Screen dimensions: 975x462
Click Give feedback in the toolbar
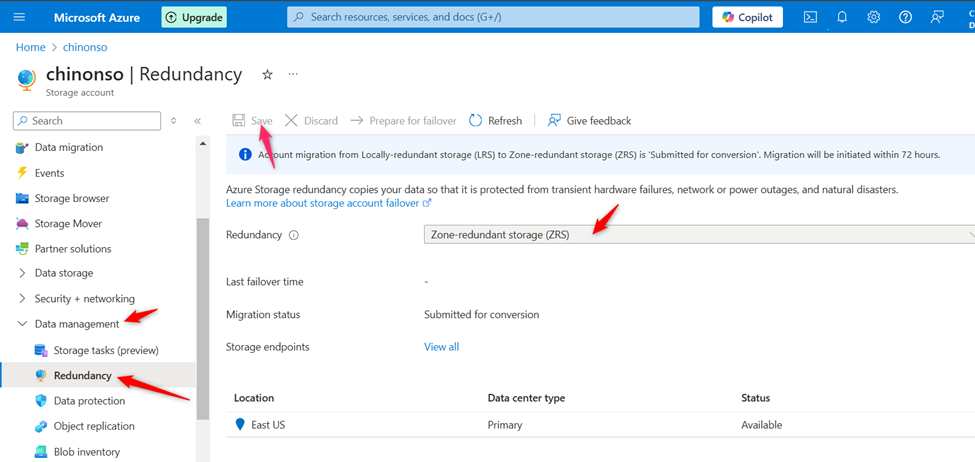[589, 121]
